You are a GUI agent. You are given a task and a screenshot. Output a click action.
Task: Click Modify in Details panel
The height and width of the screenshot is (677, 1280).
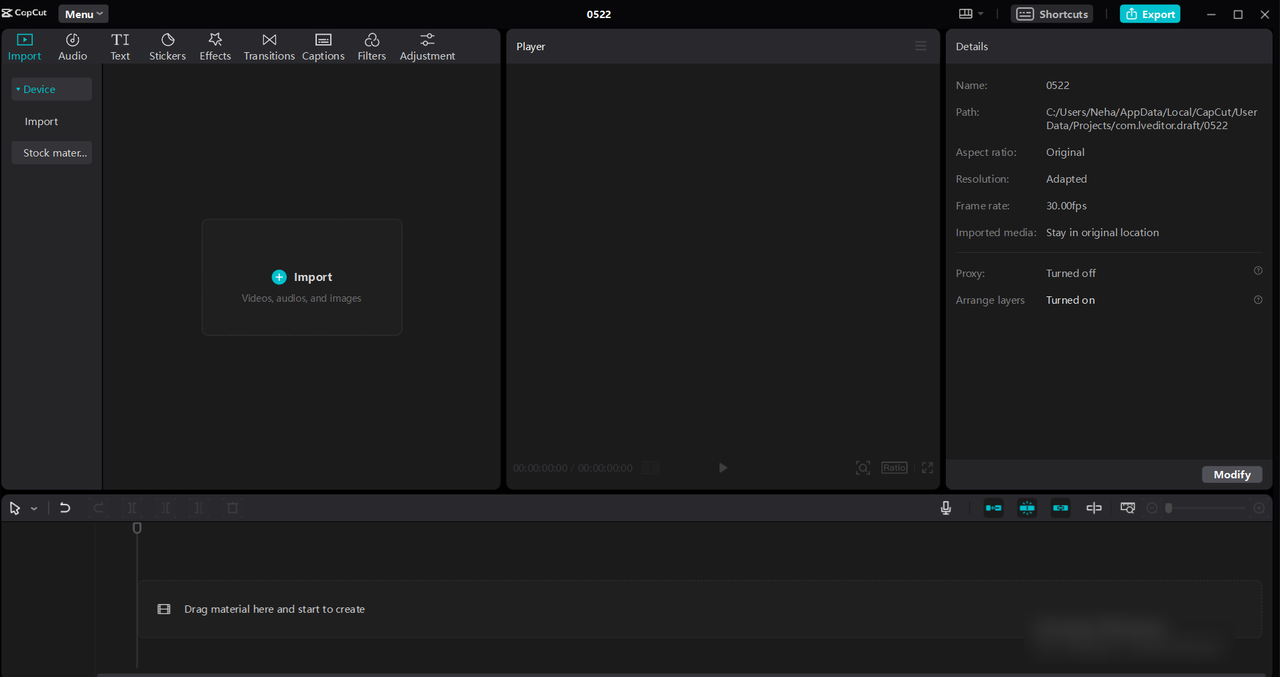1232,475
